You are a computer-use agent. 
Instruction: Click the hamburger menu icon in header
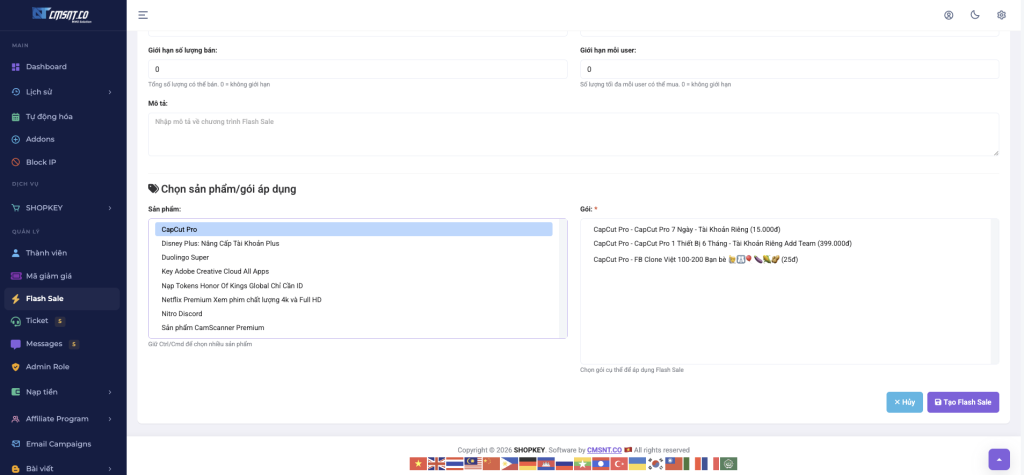click(x=143, y=15)
